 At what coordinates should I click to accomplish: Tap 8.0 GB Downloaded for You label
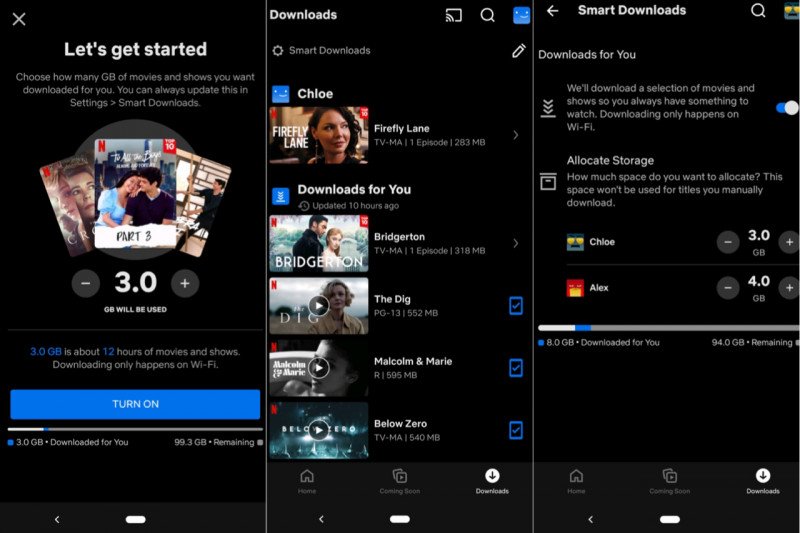pyautogui.click(x=602, y=342)
